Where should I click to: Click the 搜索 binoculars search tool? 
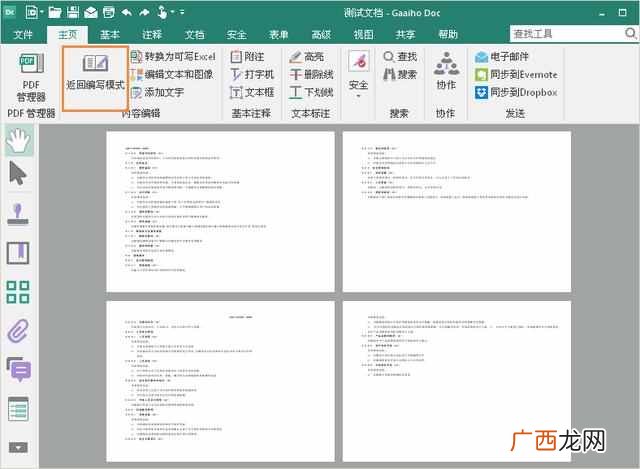coord(400,74)
